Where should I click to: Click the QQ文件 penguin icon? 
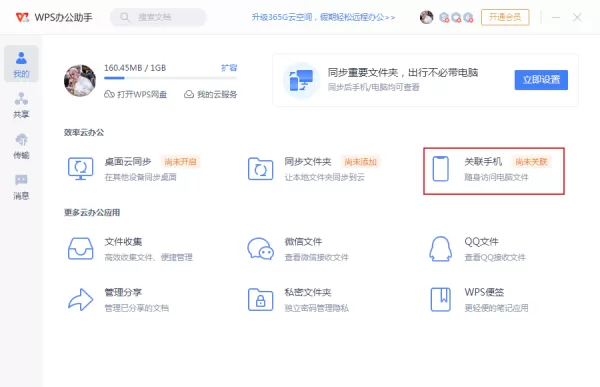coord(440,248)
